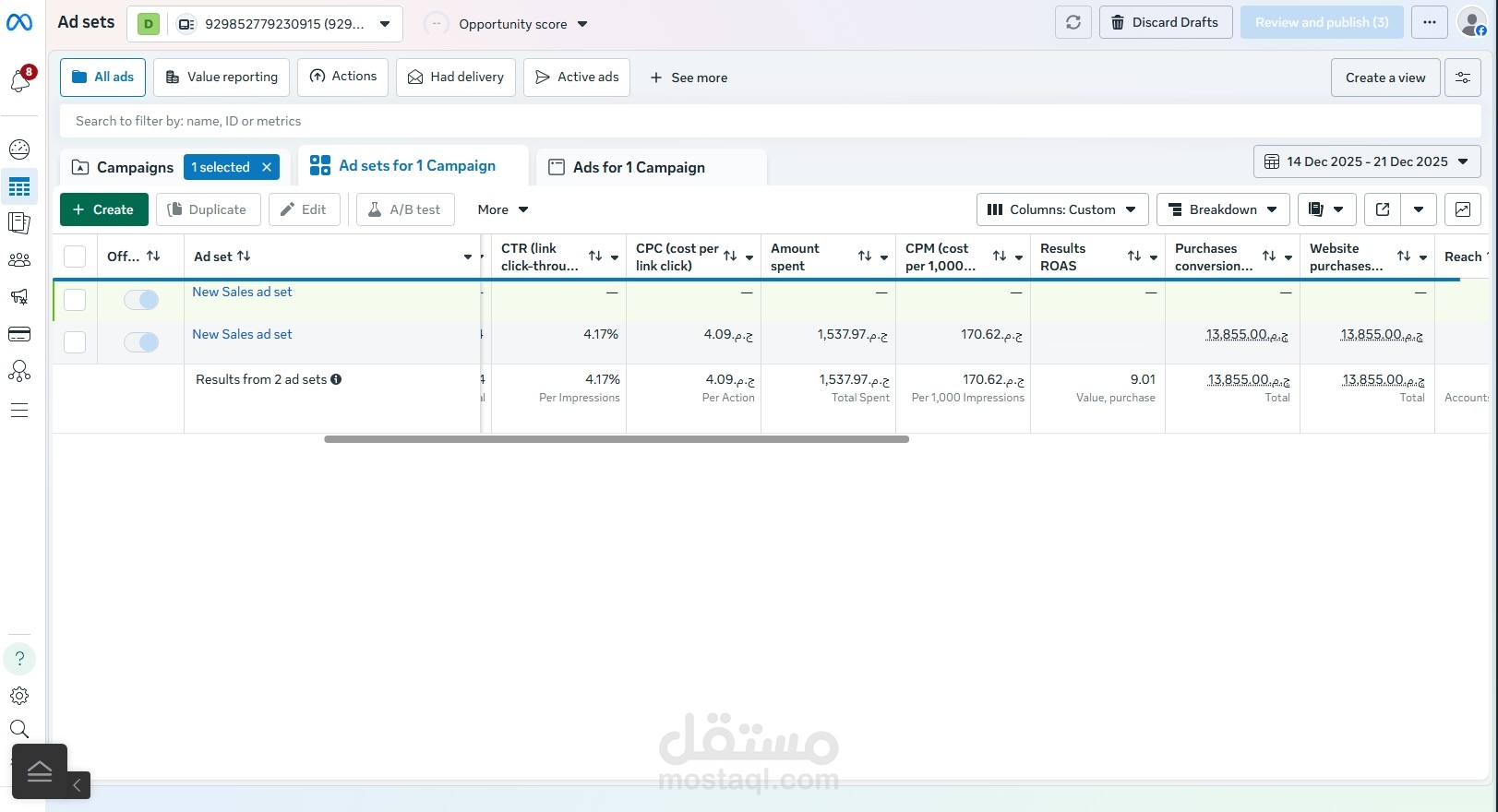Image resolution: width=1498 pixels, height=812 pixels.
Task: Click the green Create button
Action: (104, 209)
